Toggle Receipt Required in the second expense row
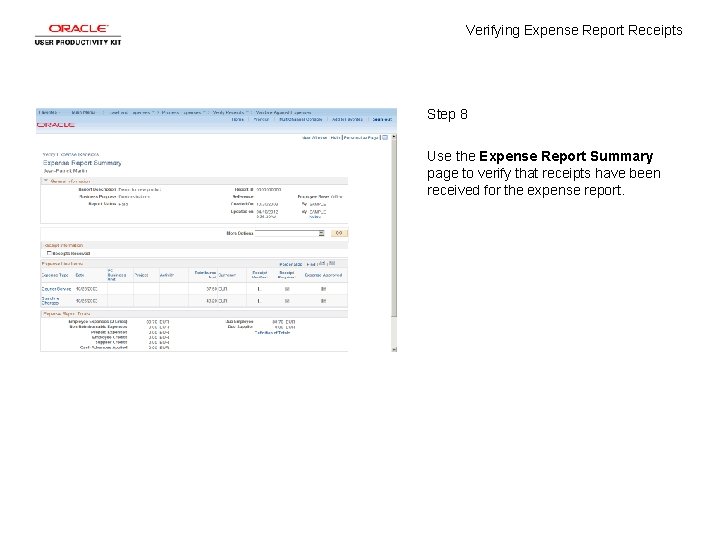This screenshot has height=540, width=720. [287, 301]
